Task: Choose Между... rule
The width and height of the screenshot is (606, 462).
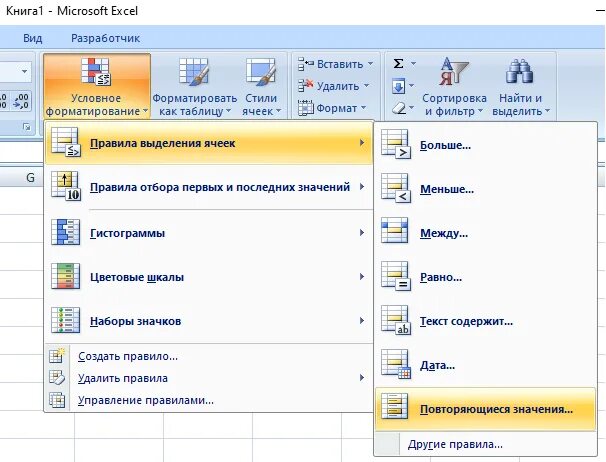Action: pyautogui.click(x=486, y=233)
